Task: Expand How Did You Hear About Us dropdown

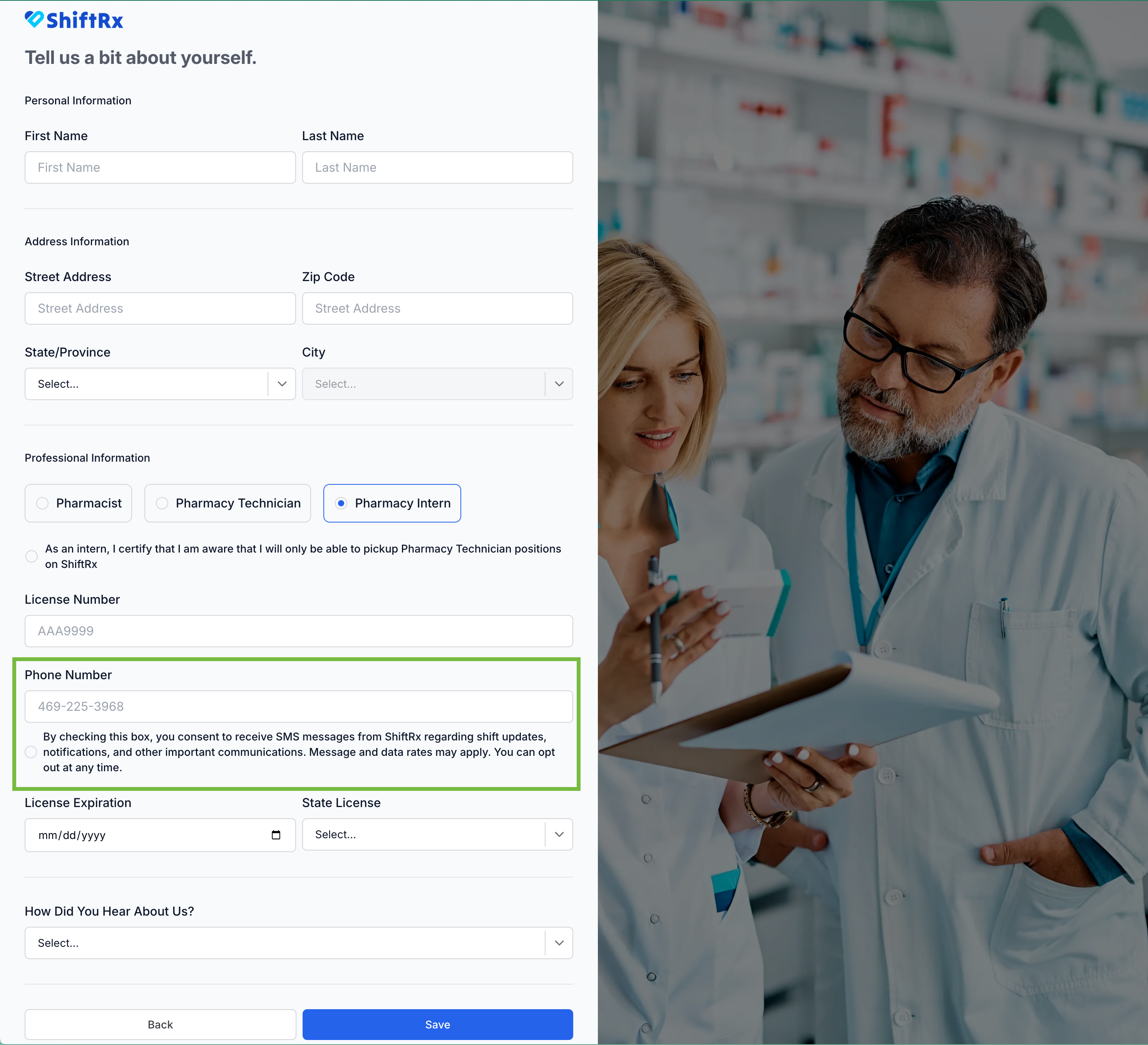Action: click(298, 943)
